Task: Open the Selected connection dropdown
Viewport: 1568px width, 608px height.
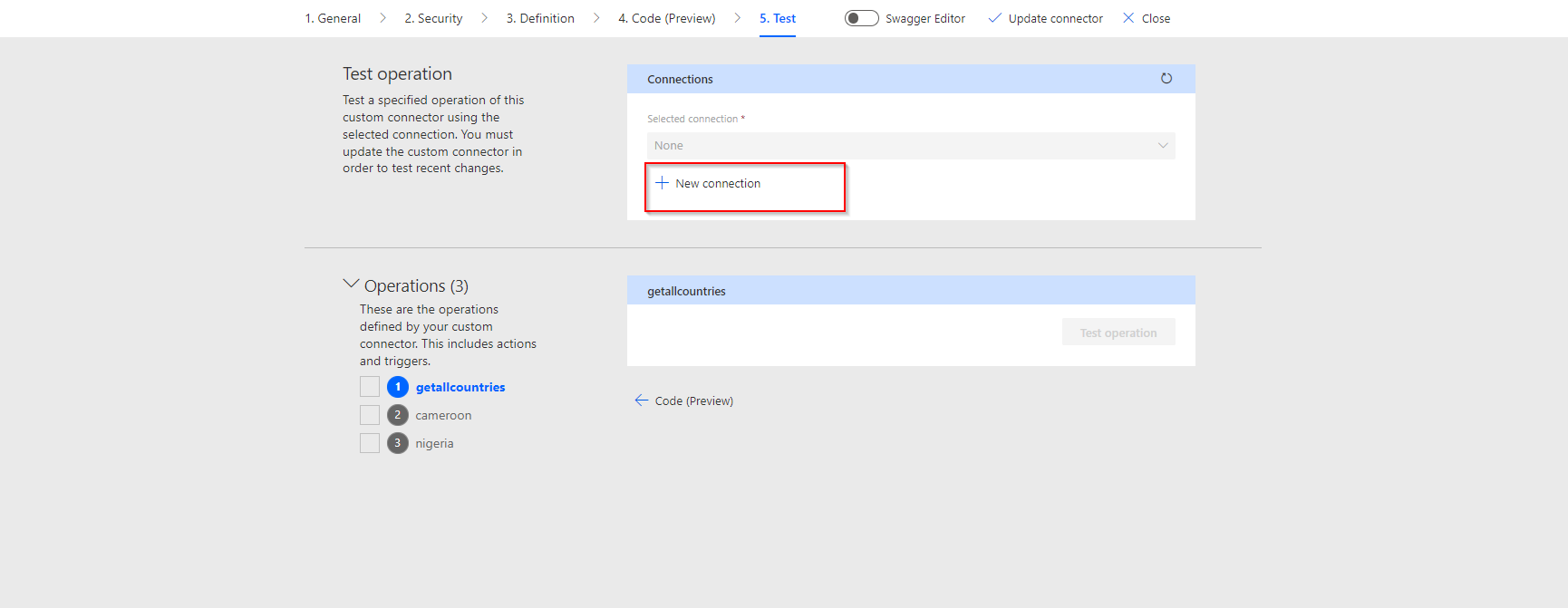Action: click(x=910, y=146)
